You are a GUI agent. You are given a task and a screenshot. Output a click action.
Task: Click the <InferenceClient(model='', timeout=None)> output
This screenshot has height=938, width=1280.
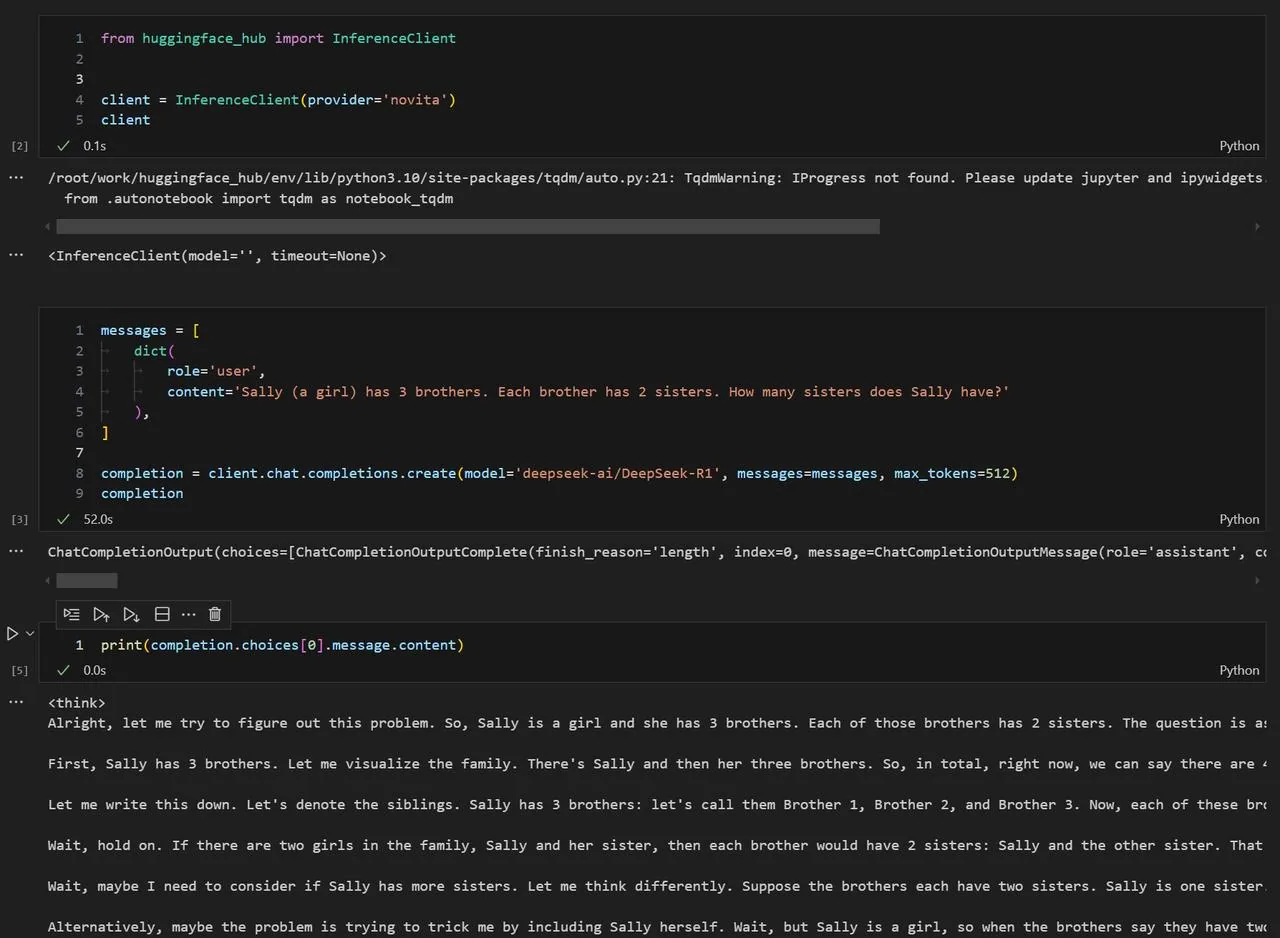pos(217,255)
